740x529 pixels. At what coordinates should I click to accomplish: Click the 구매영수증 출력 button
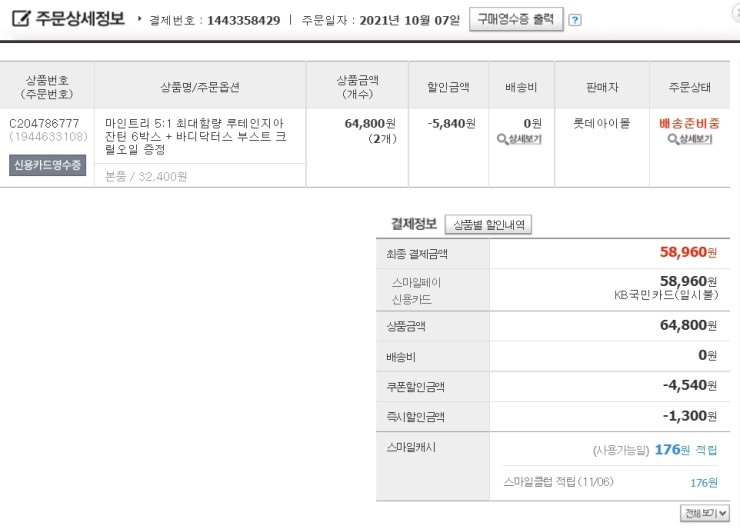click(516, 19)
